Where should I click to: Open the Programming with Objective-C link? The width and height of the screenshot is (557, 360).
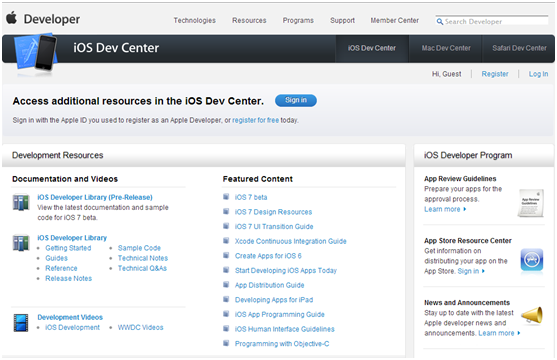tap(282, 344)
